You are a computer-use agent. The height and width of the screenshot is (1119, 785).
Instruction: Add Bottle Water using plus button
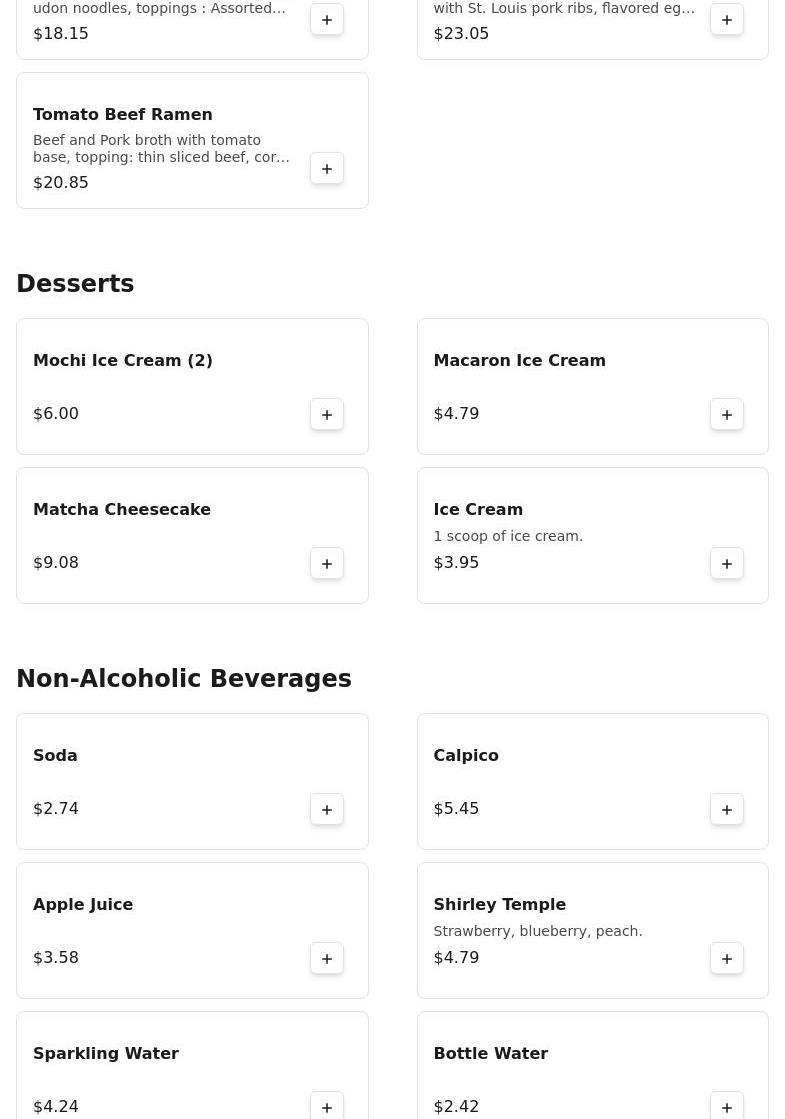pos(727,1106)
